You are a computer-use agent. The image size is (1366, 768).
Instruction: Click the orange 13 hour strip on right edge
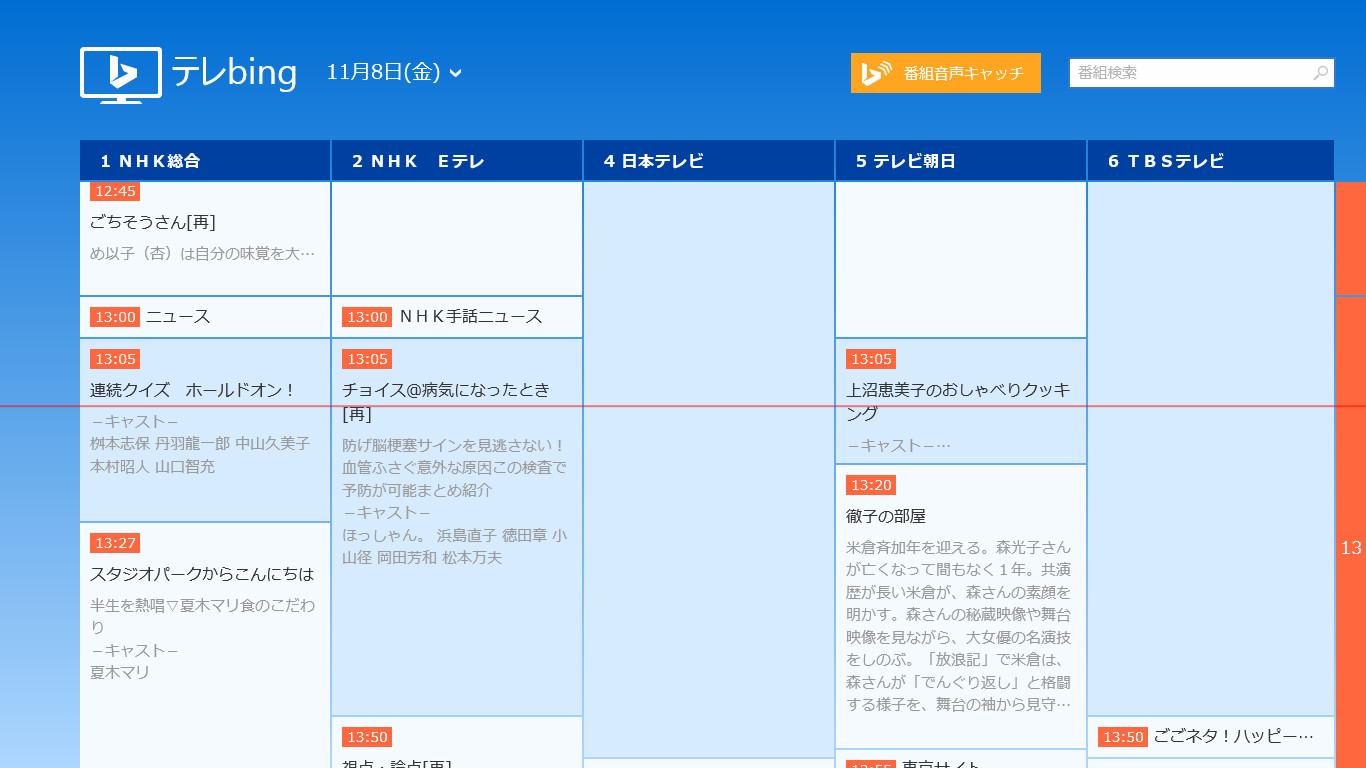coord(1352,550)
